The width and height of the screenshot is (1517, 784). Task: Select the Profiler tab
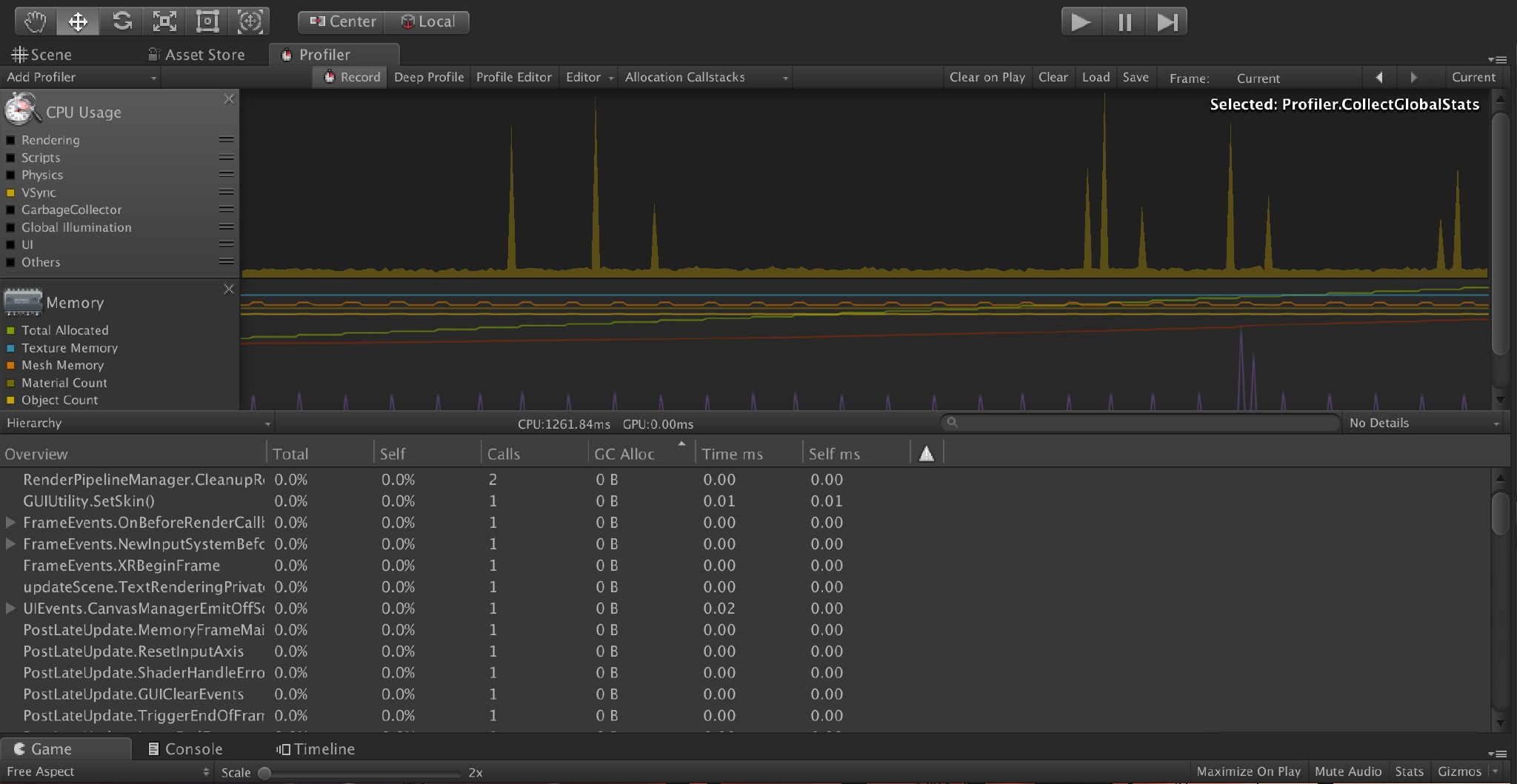point(334,55)
